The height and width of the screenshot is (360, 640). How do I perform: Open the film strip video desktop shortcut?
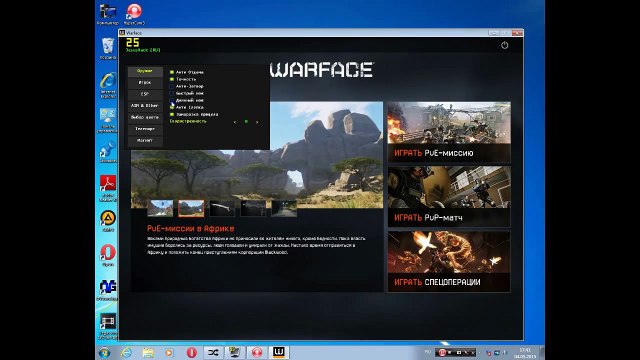108,326
